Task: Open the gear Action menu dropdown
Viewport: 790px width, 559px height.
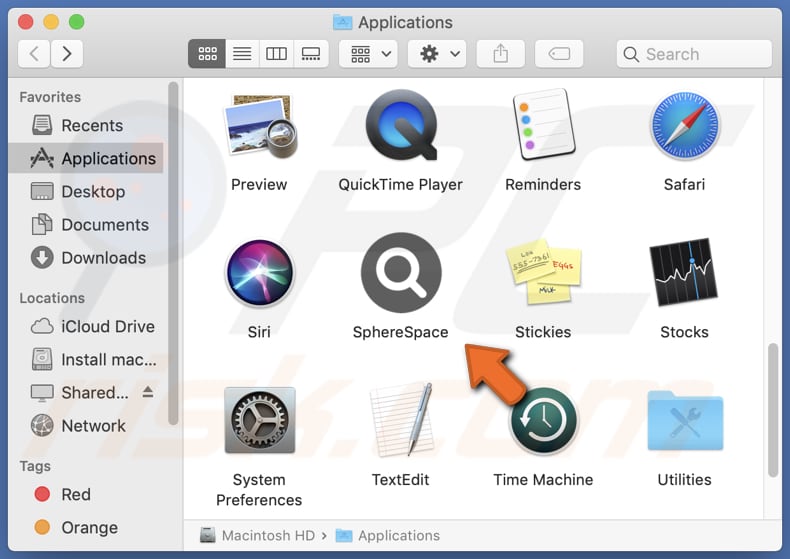Action: pos(440,54)
